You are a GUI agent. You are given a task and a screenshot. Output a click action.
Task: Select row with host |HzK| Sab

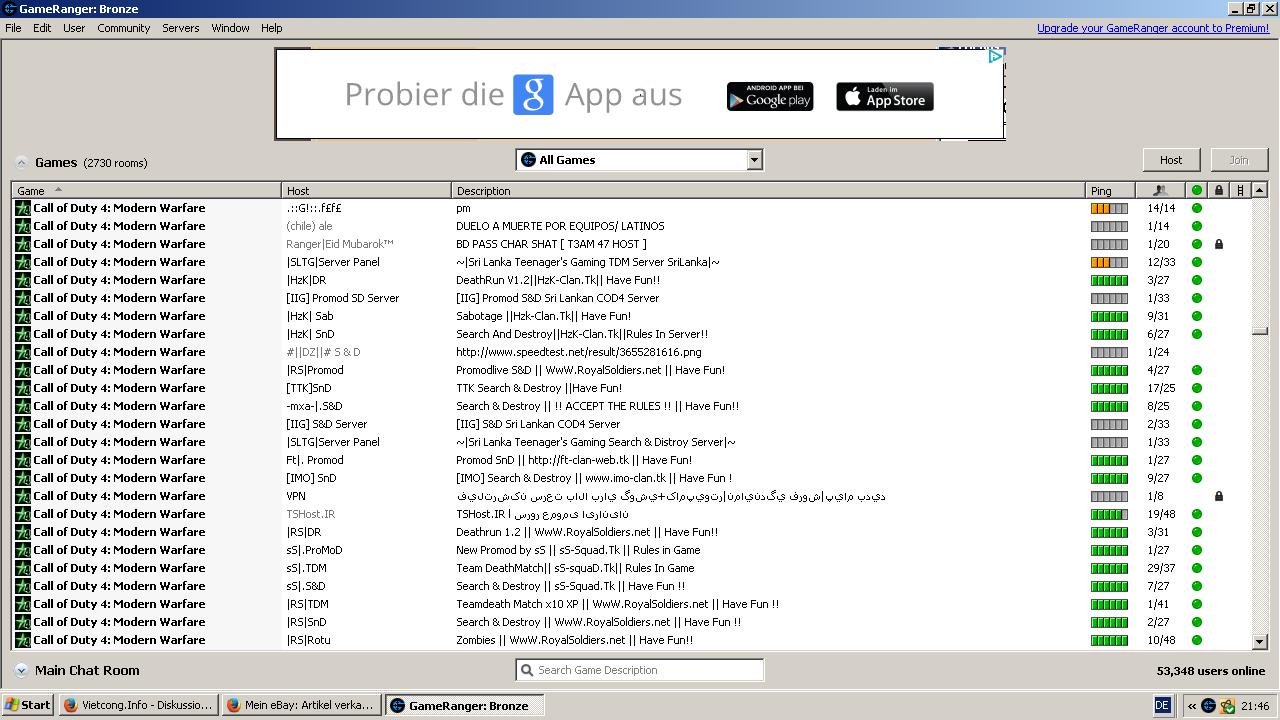coord(631,316)
